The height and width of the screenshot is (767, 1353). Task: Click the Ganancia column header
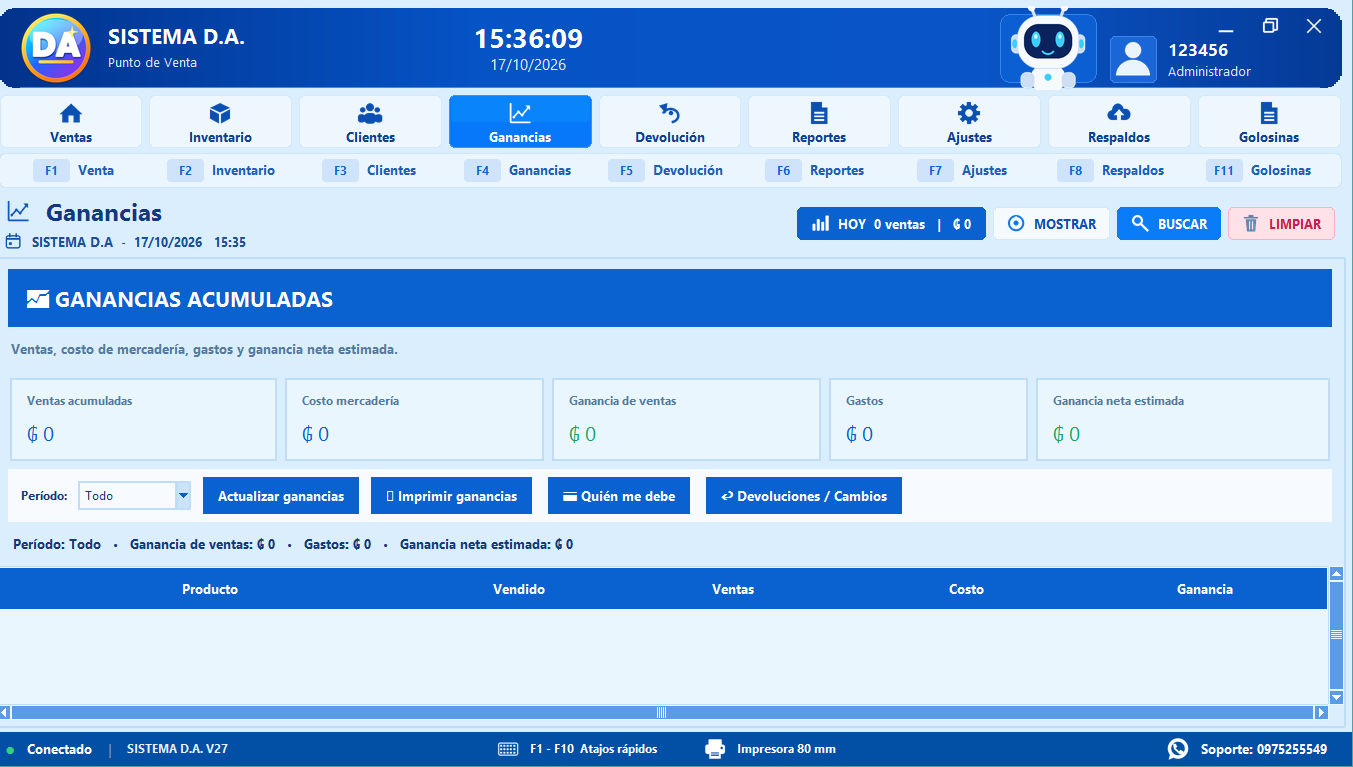coord(1205,589)
